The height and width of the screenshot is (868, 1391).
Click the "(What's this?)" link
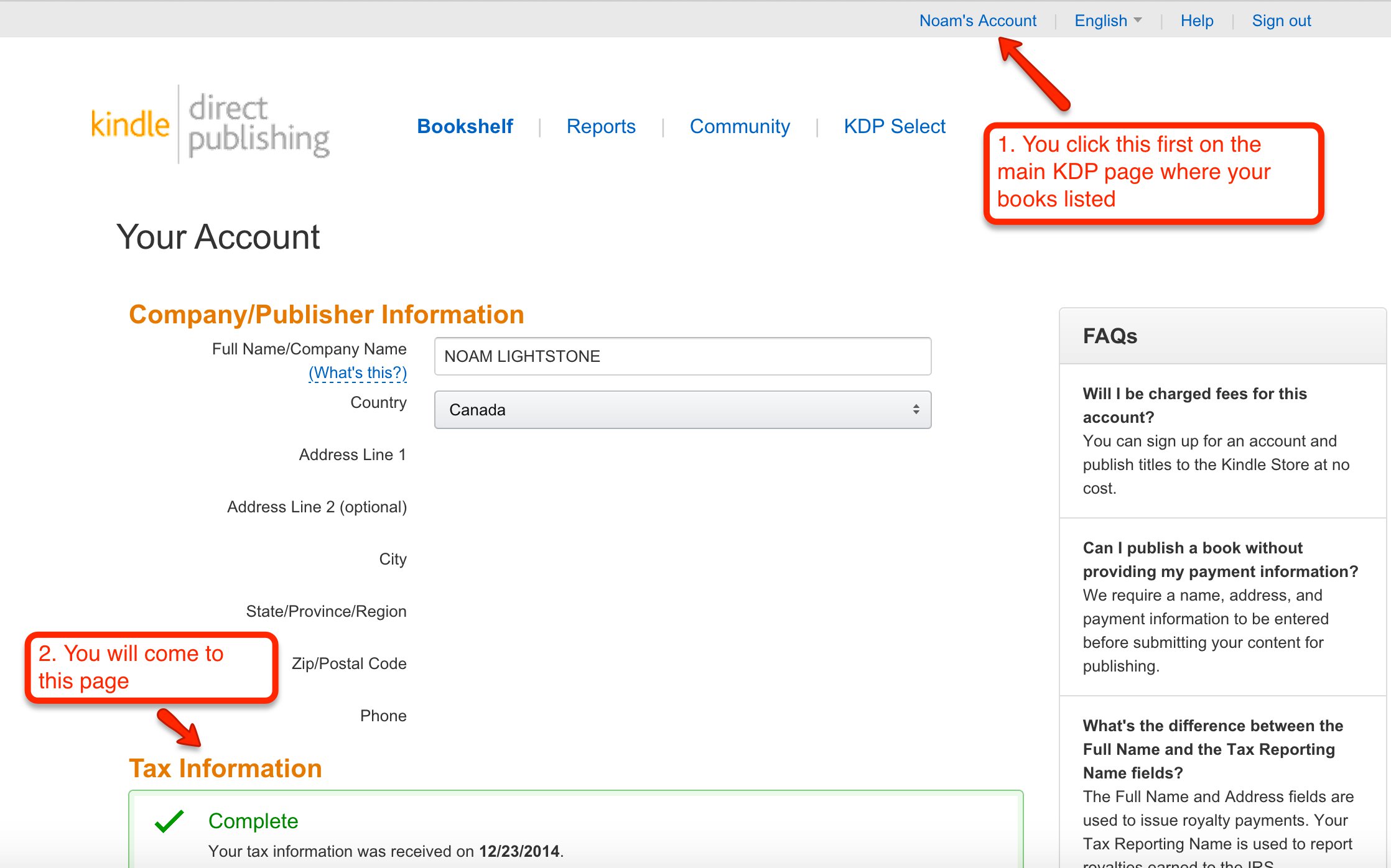[x=358, y=372]
